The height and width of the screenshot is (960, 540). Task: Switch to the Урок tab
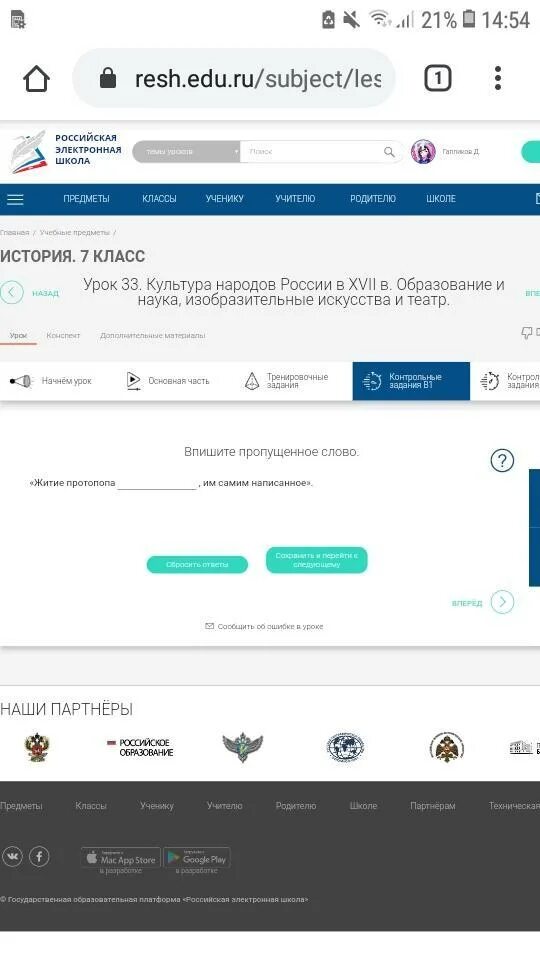18,336
